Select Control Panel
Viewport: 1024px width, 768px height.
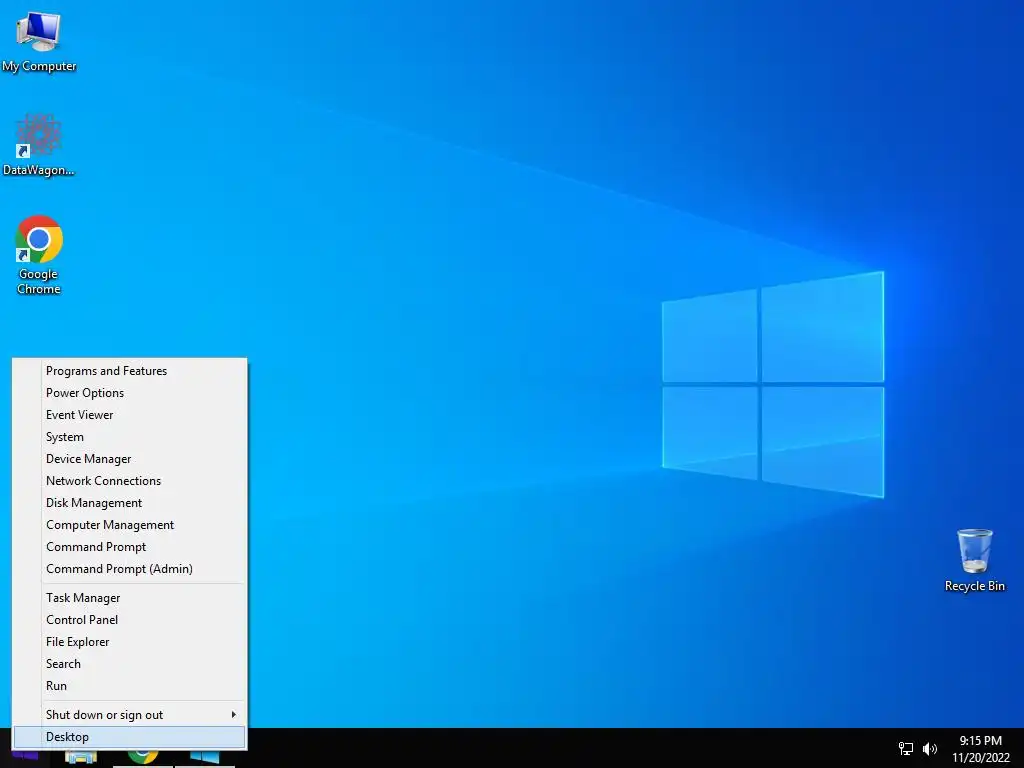[129, 620]
